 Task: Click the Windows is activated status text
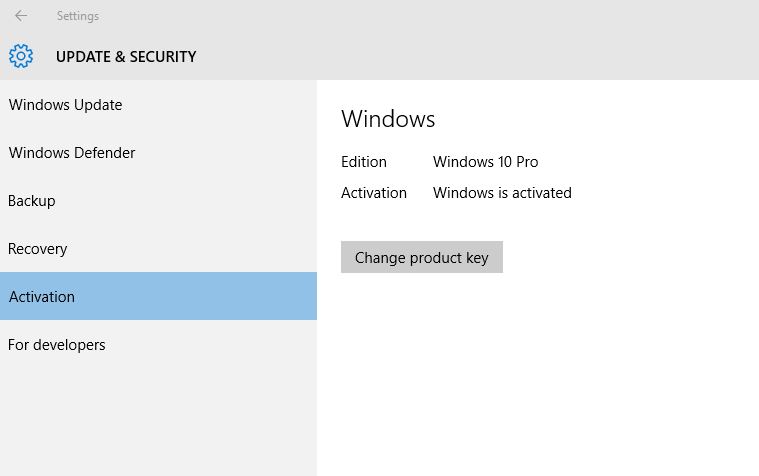502,193
